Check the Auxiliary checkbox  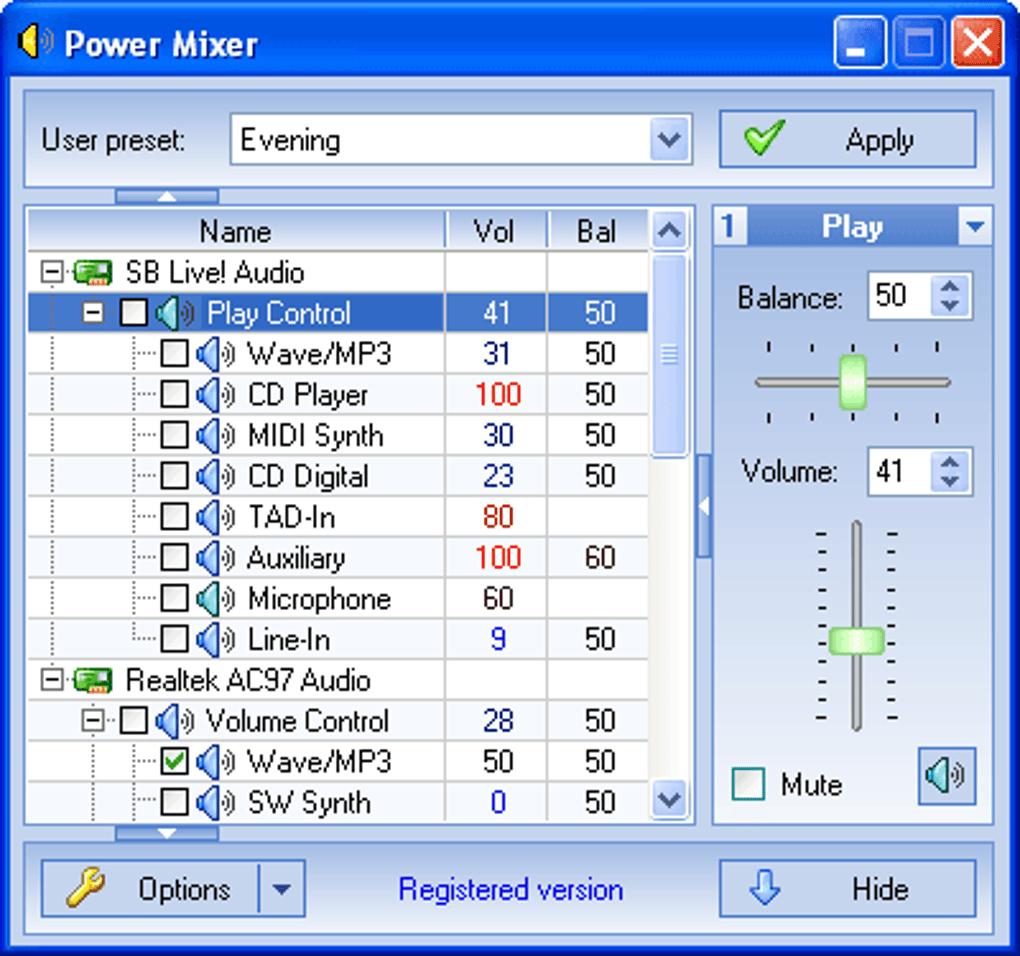(x=174, y=557)
